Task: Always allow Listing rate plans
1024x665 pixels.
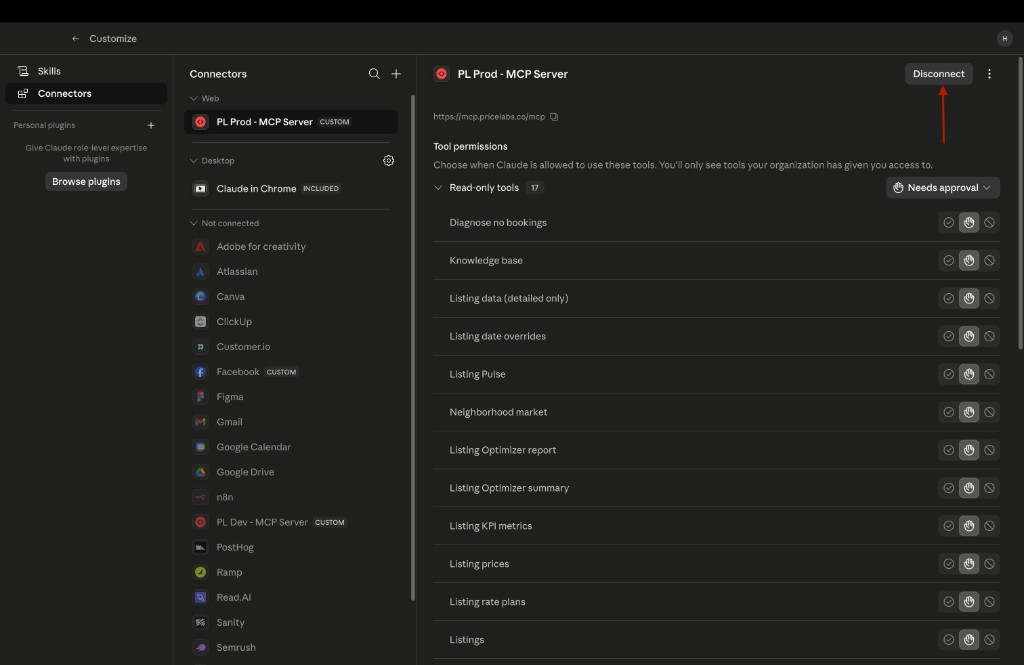Action: [948, 602]
